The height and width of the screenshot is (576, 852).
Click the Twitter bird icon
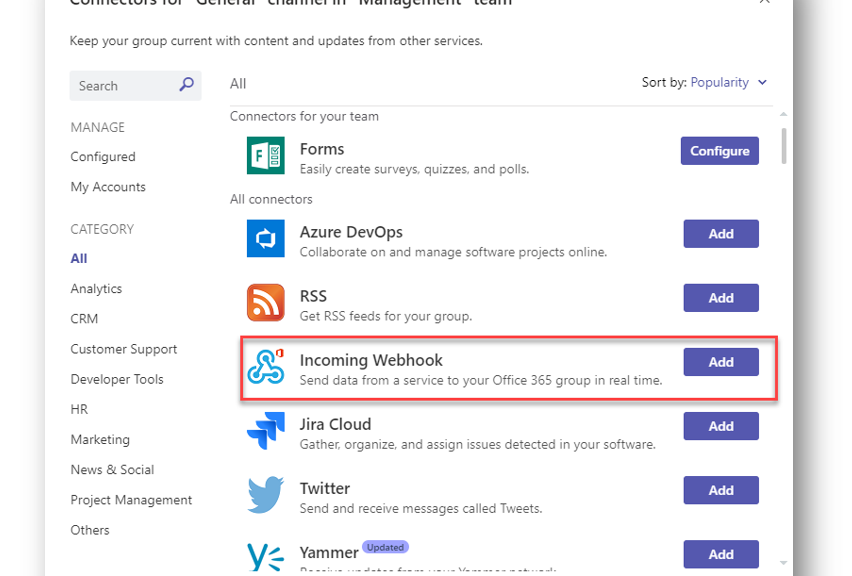coord(265,494)
